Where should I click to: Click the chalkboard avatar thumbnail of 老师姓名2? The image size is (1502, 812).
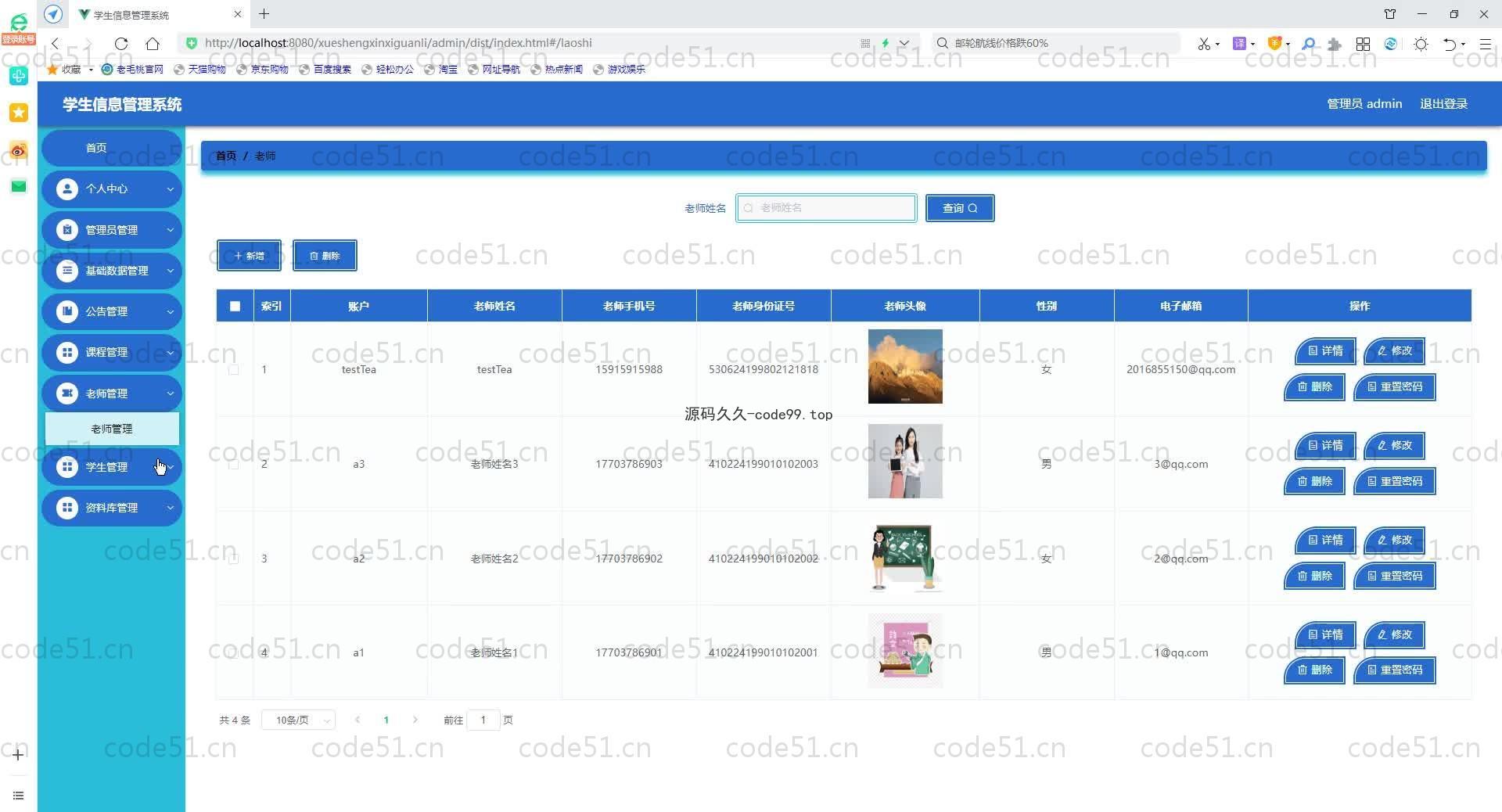click(x=905, y=556)
